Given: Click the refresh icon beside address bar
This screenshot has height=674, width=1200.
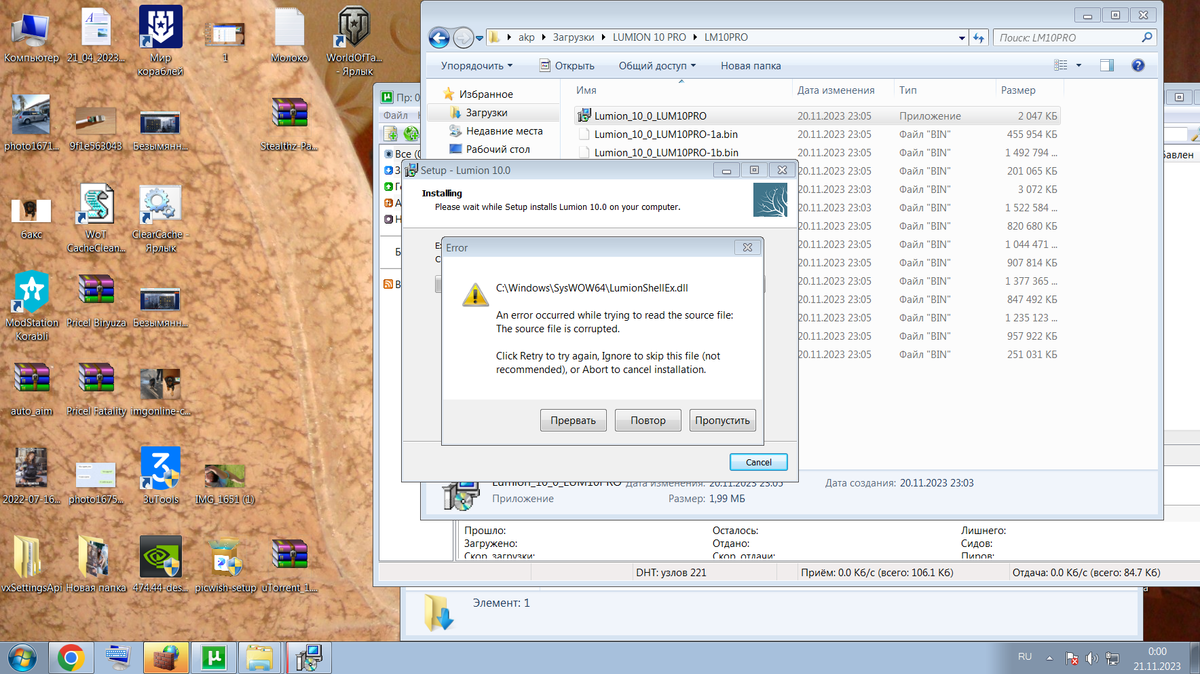Looking at the screenshot, I should (x=979, y=38).
